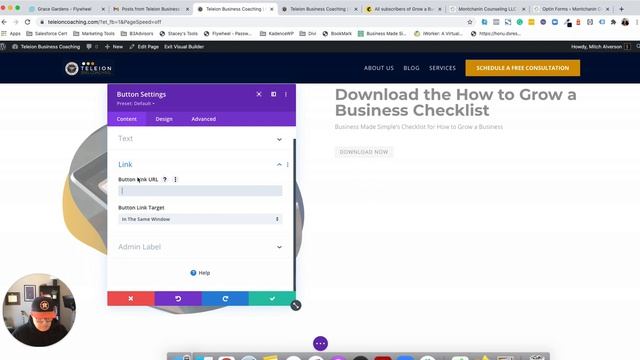Open the BookMark bookmark
The height and width of the screenshot is (360, 640).
click(337, 33)
